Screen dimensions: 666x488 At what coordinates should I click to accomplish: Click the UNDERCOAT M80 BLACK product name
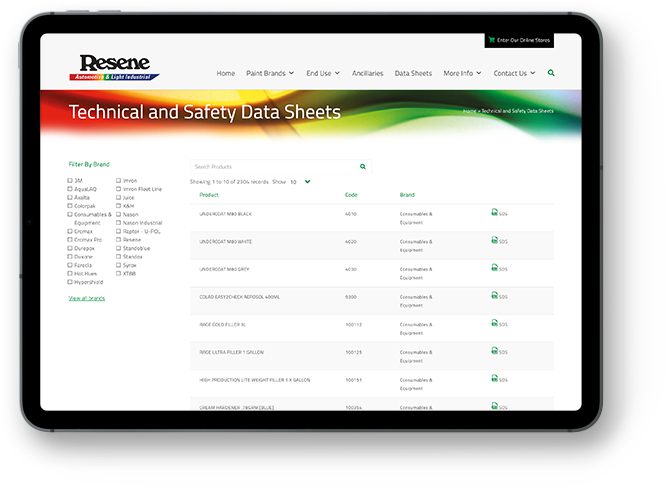click(x=226, y=214)
